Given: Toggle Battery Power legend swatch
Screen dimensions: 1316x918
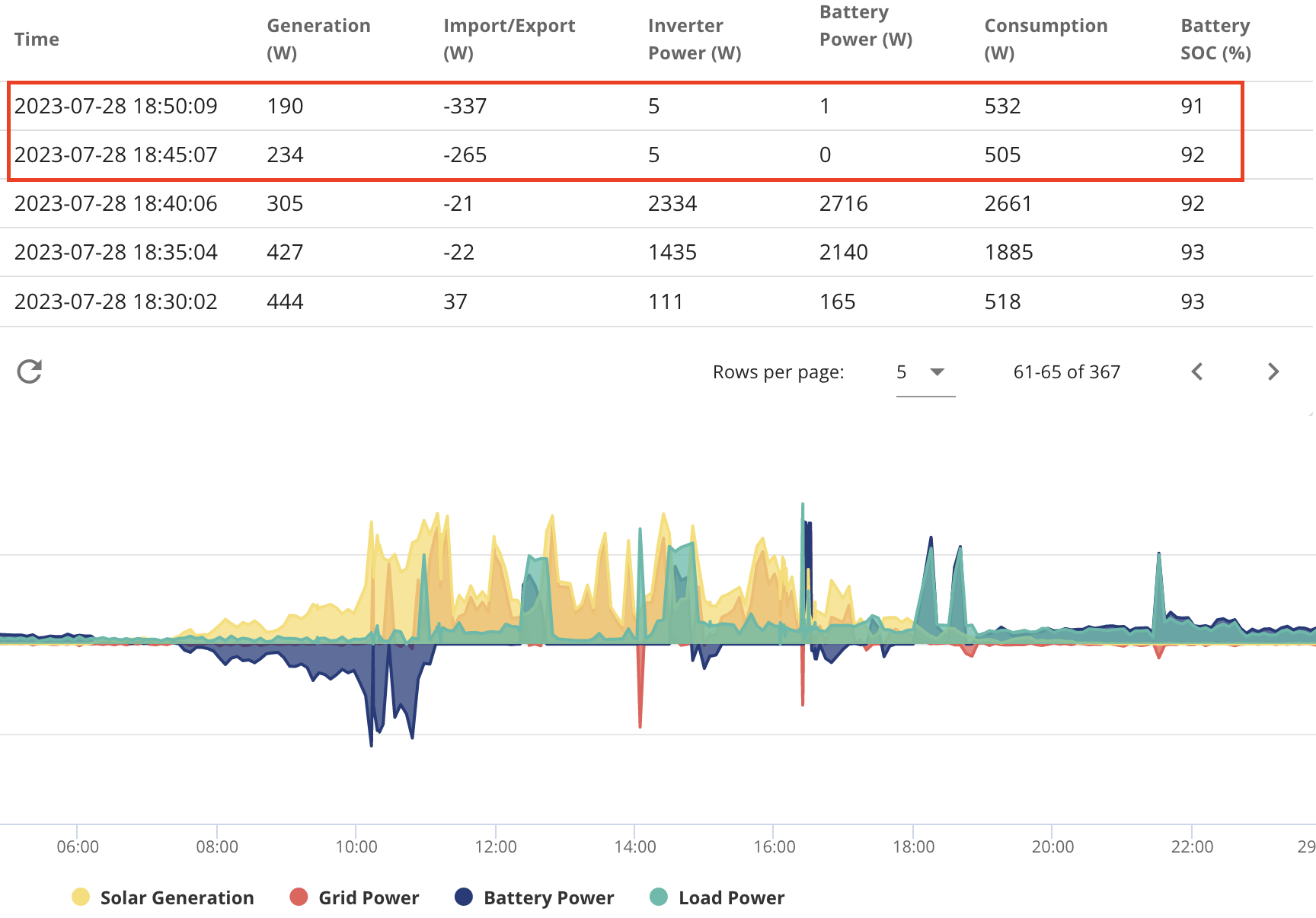Looking at the screenshot, I should 464,897.
